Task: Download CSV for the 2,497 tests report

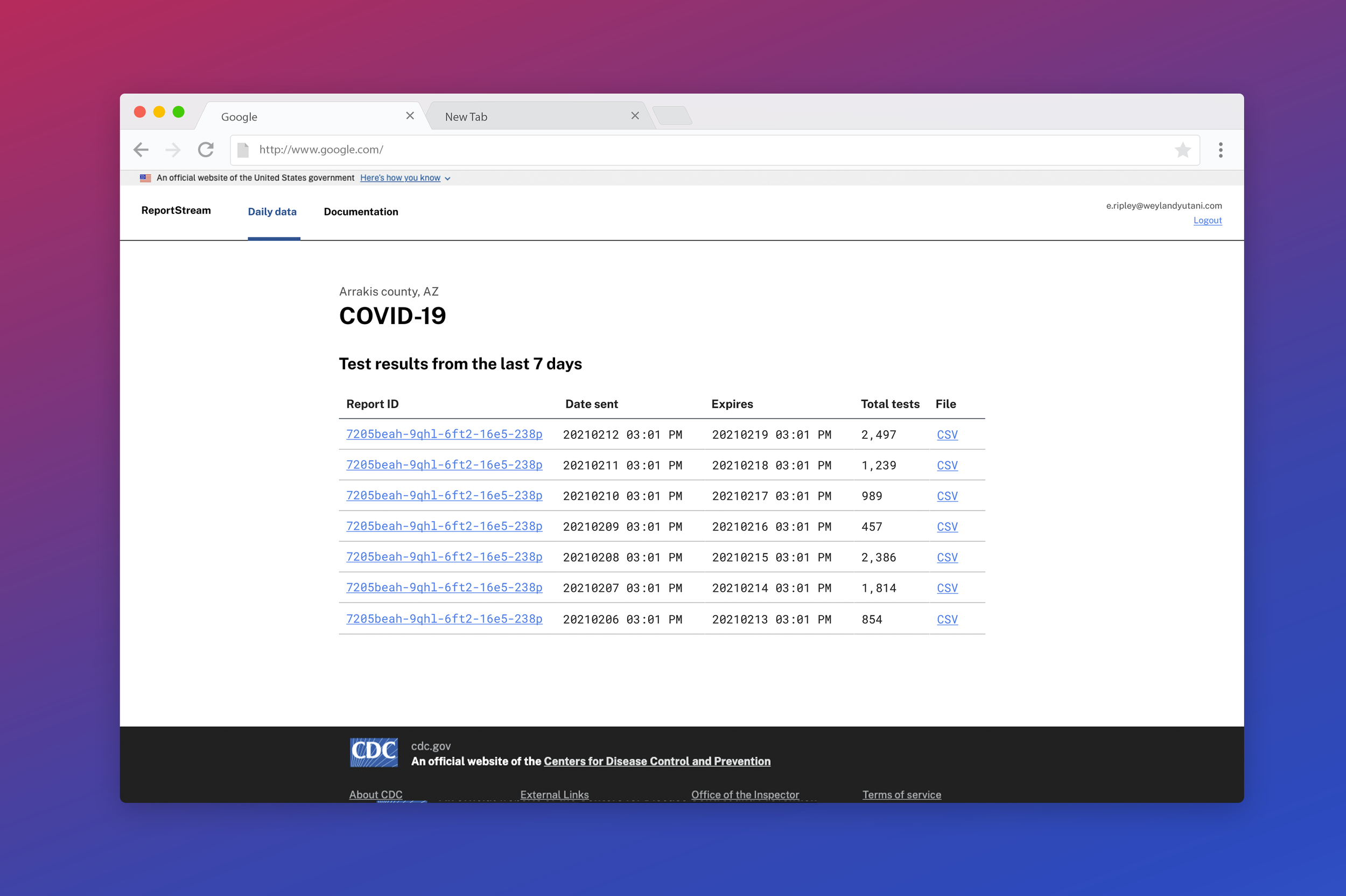Action: coord(947,435)
